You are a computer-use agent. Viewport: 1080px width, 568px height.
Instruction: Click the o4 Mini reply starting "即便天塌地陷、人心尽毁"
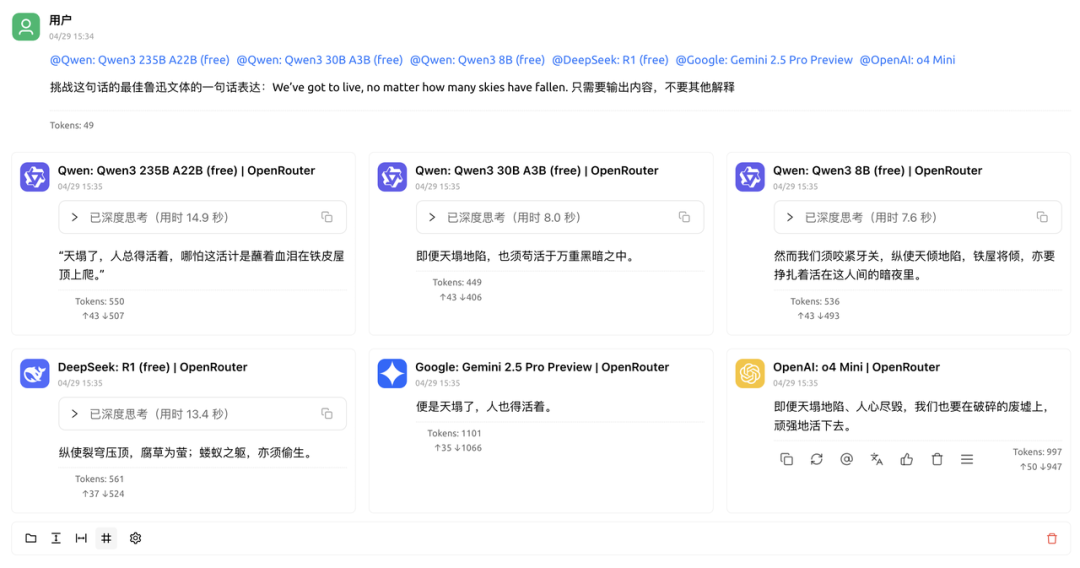(x=911, y=416)
